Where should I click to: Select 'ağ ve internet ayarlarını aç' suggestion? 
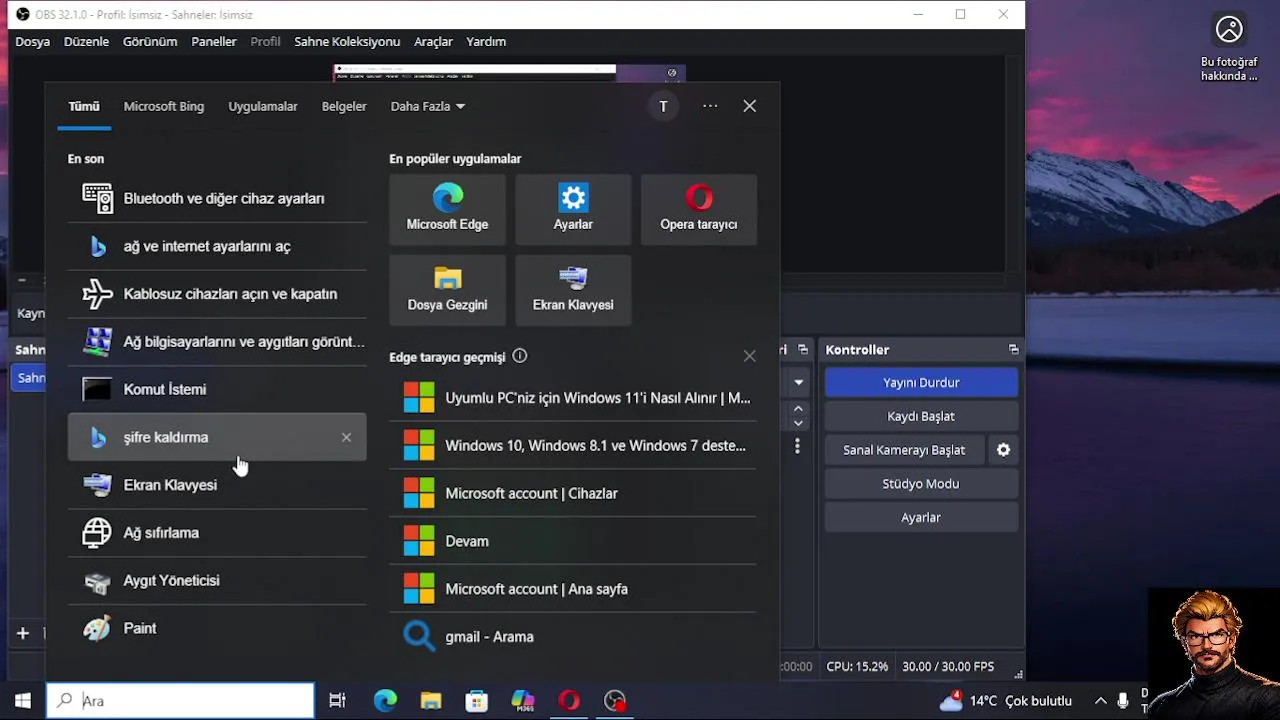[217, 246]
